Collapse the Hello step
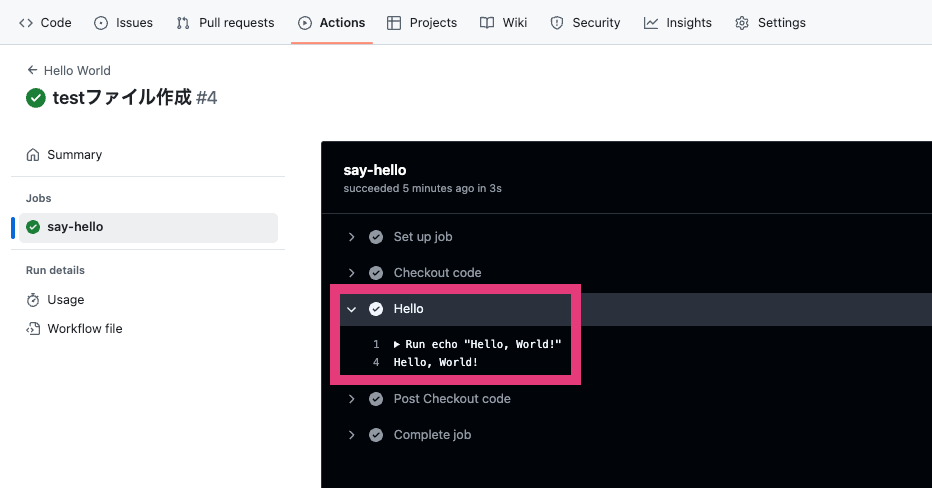 pyautogui.click(x=352, y=309)
